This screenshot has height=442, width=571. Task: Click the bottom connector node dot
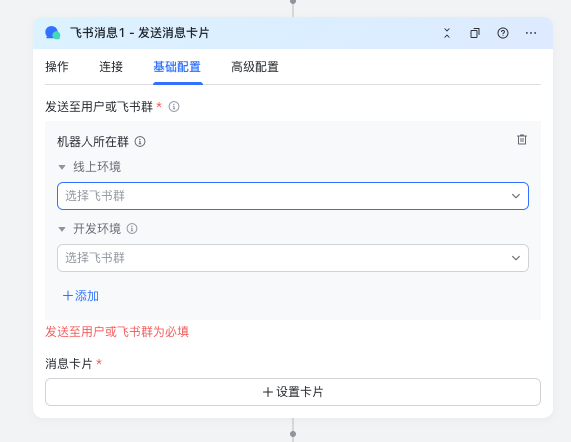click(x=293, y=434)
